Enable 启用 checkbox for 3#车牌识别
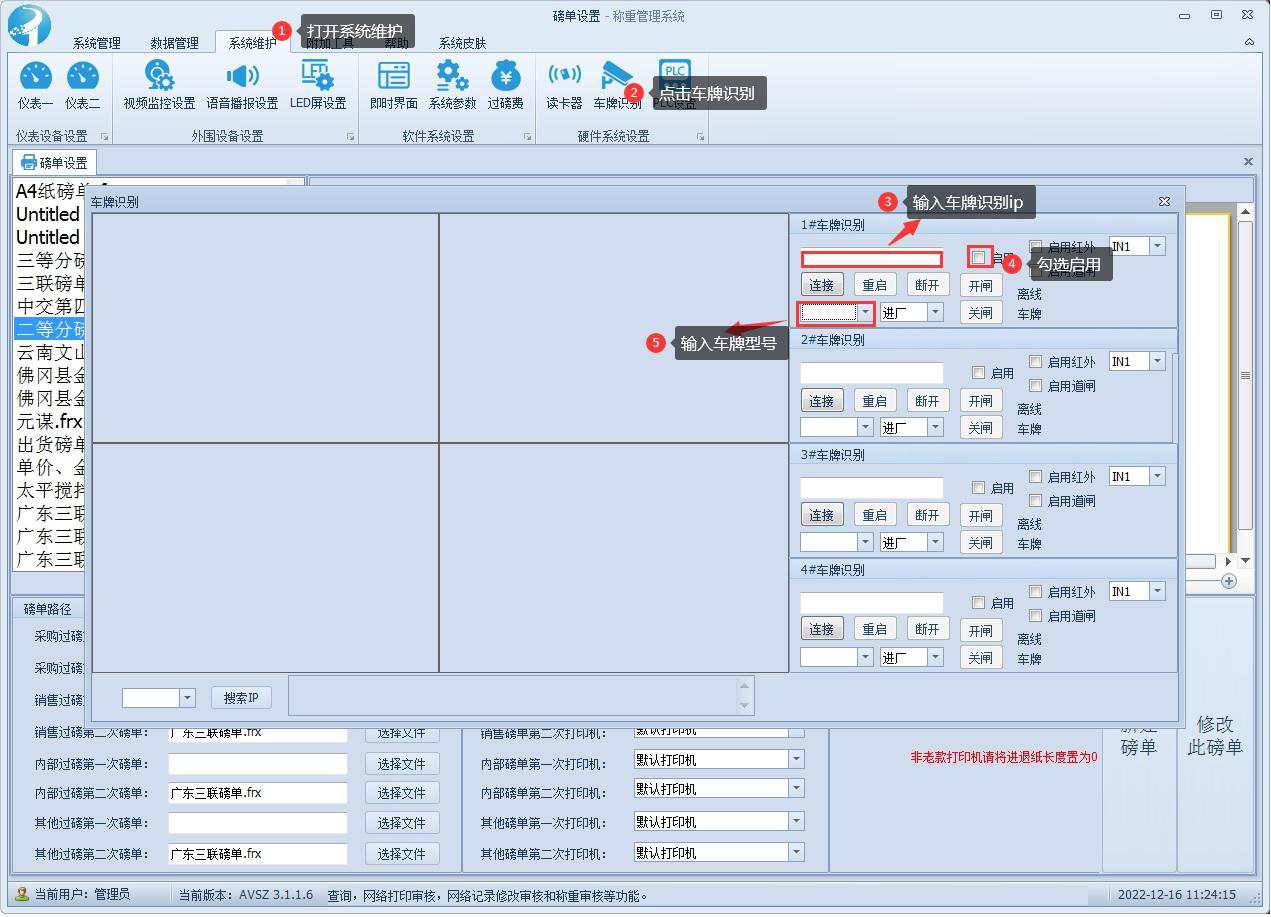Screen dimensions: 1271x917 [979, 487]
